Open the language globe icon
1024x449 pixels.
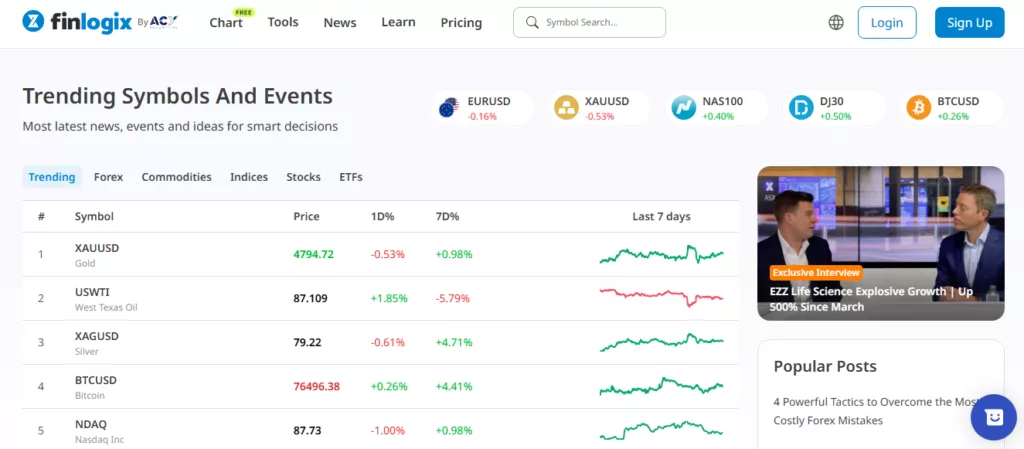(836, 23)
